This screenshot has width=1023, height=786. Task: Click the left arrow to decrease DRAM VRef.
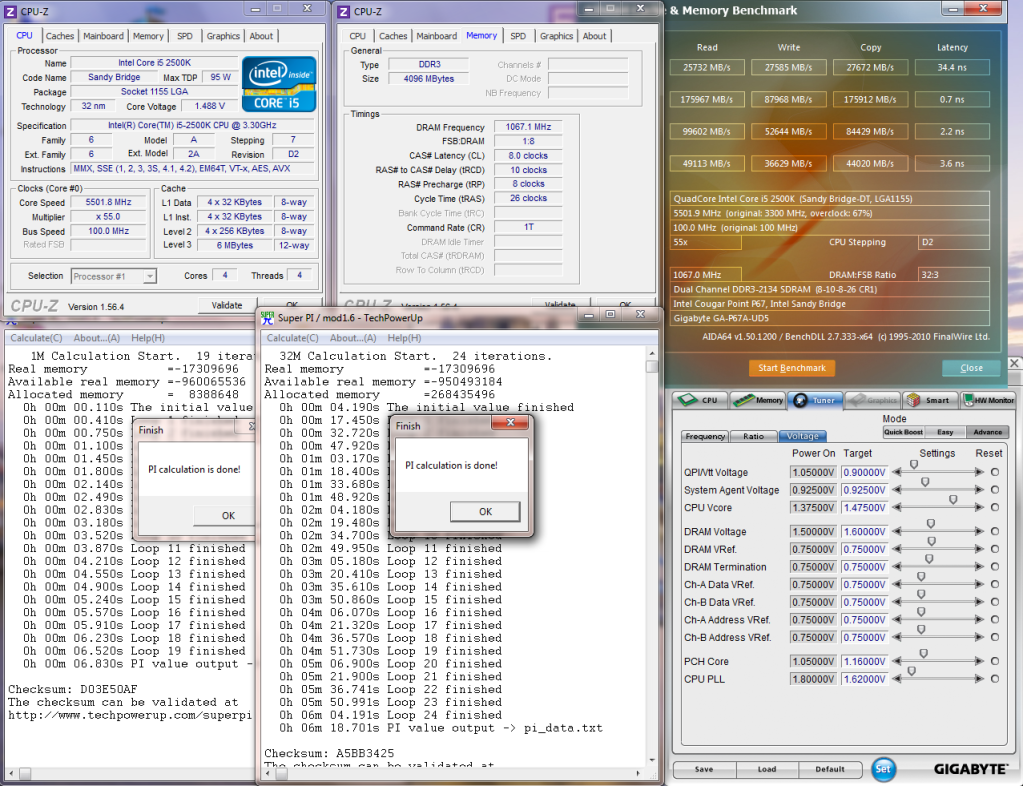click(x=897, y=549)
